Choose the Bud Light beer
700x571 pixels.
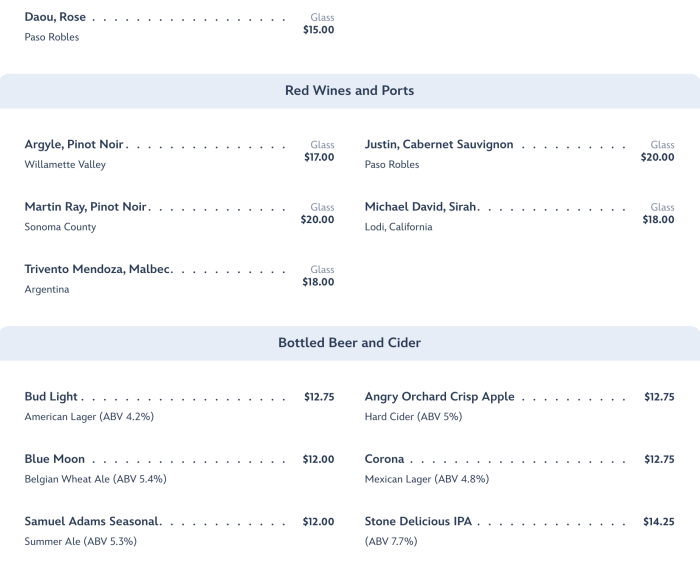52,397
